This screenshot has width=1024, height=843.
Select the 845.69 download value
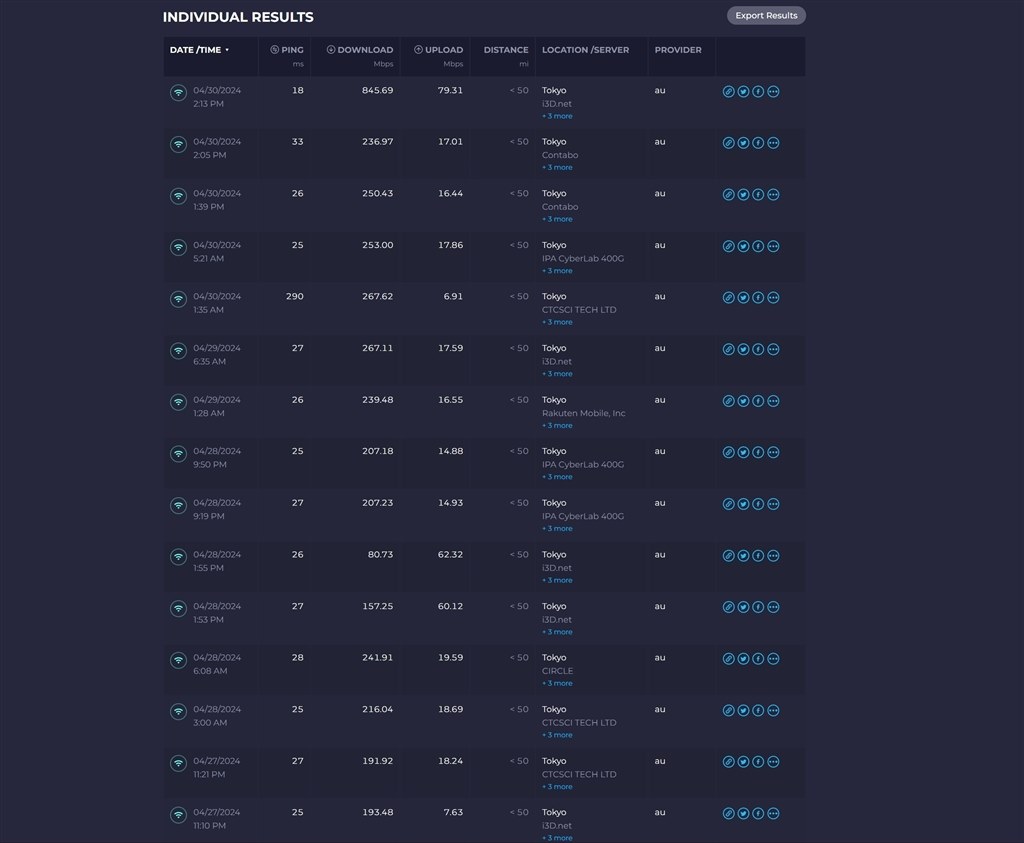pos(377,90)
